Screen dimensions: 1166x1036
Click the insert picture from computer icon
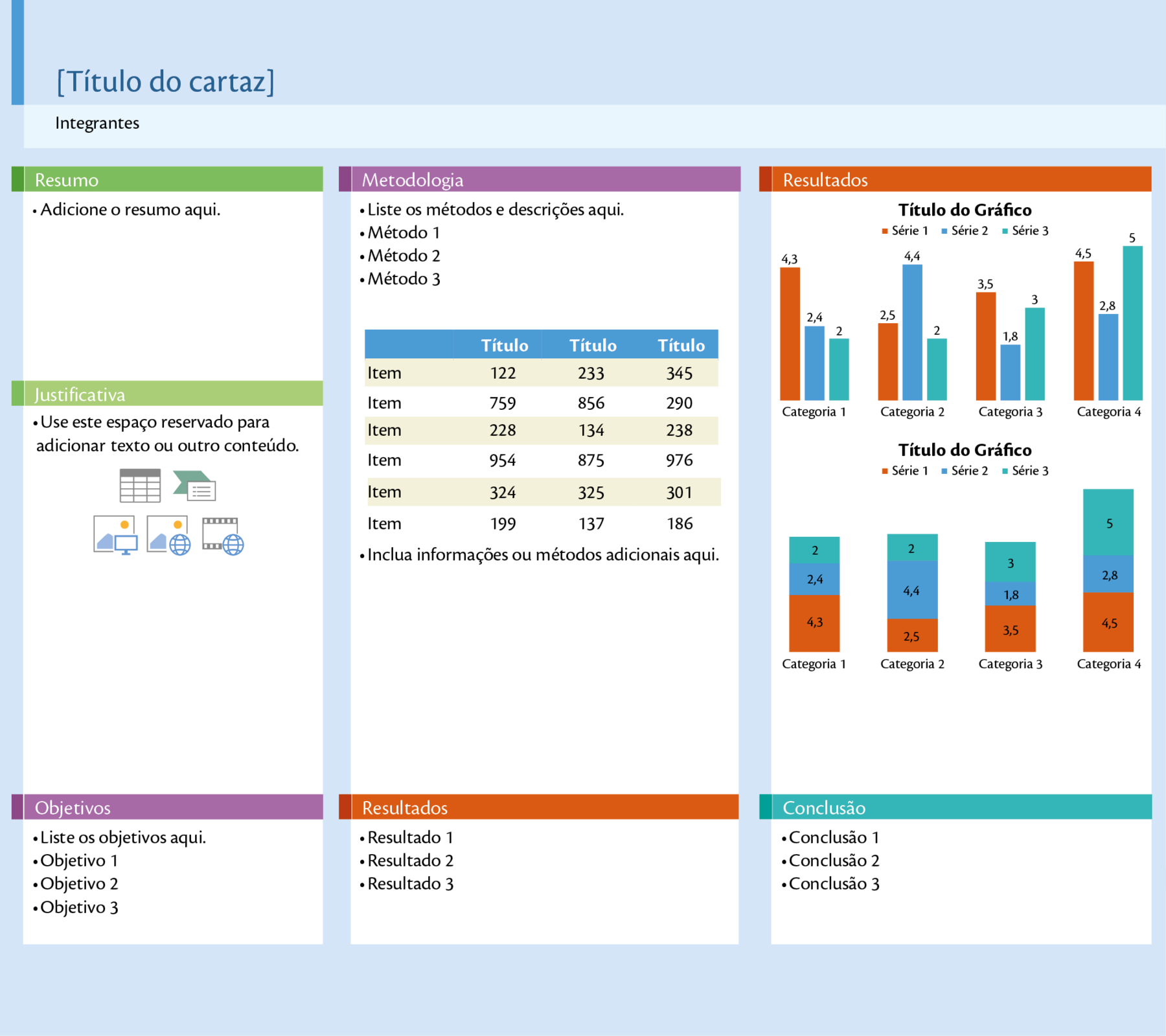point(115,535)
